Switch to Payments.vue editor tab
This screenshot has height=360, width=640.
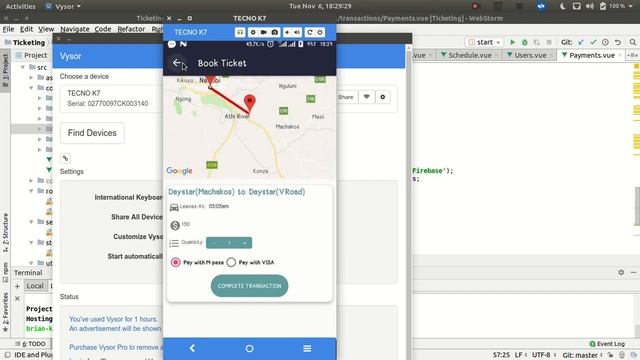[591, 55]
